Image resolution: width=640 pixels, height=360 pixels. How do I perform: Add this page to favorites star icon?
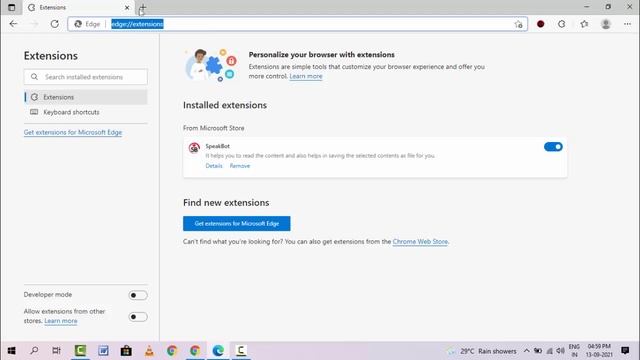(518, 24)
